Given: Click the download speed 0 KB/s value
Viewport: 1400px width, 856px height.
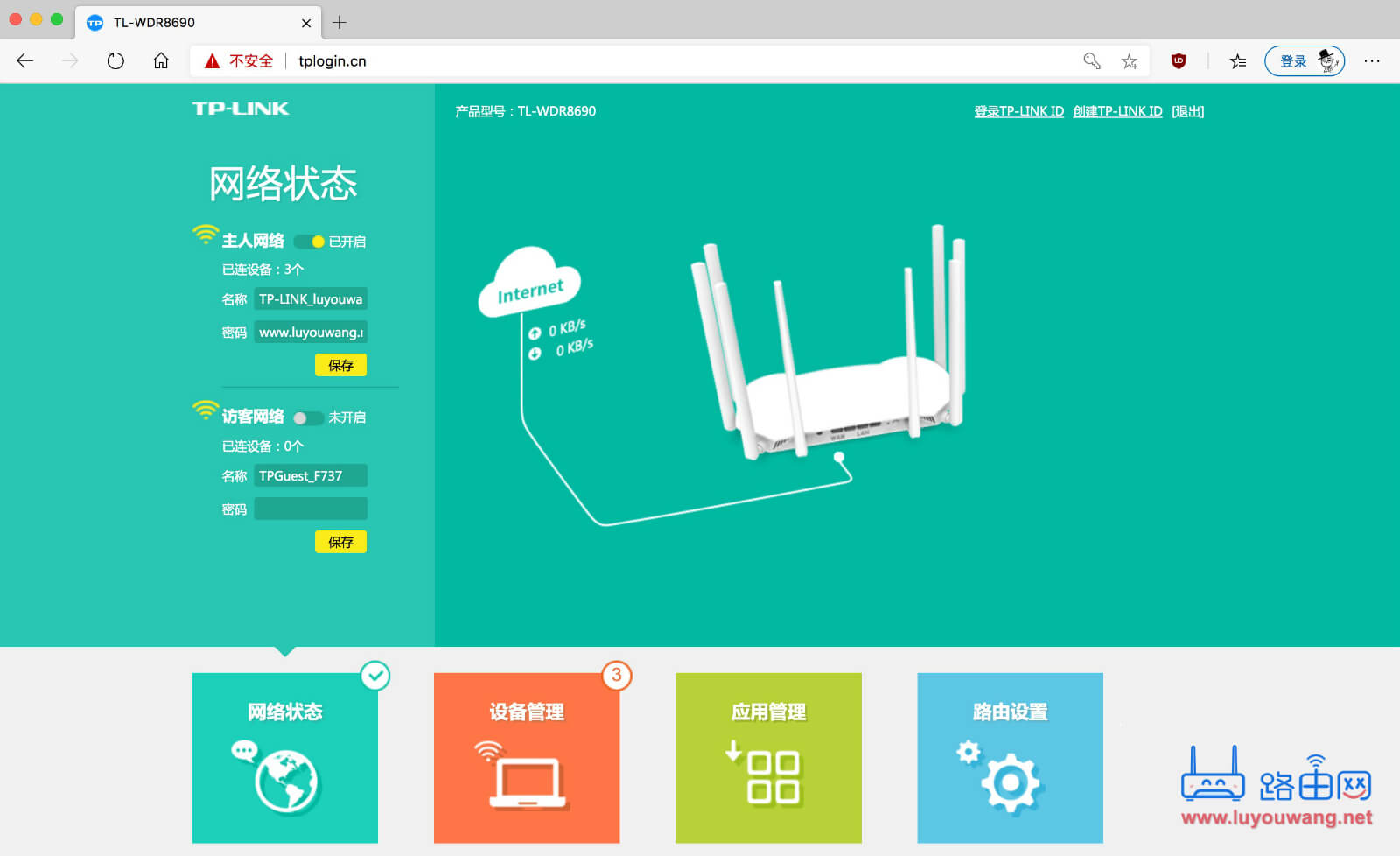Looking at the screenshot, I should click(574, 348).
